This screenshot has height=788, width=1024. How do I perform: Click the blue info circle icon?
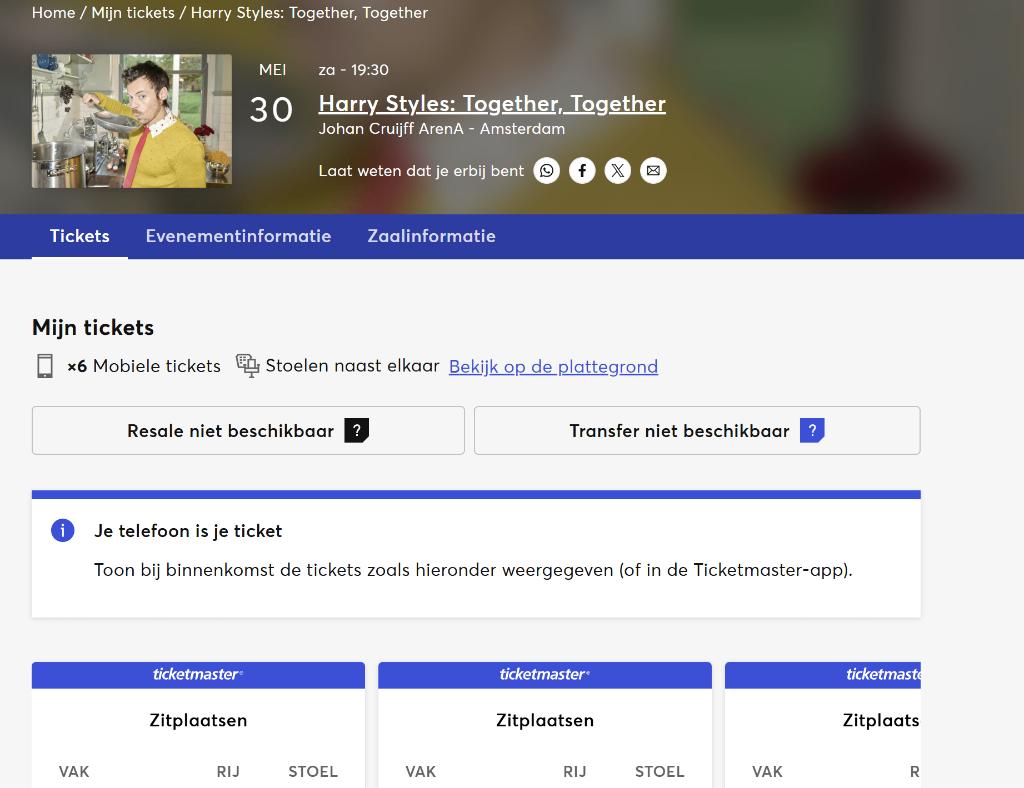pyautogui.click(x=63, y=530)
